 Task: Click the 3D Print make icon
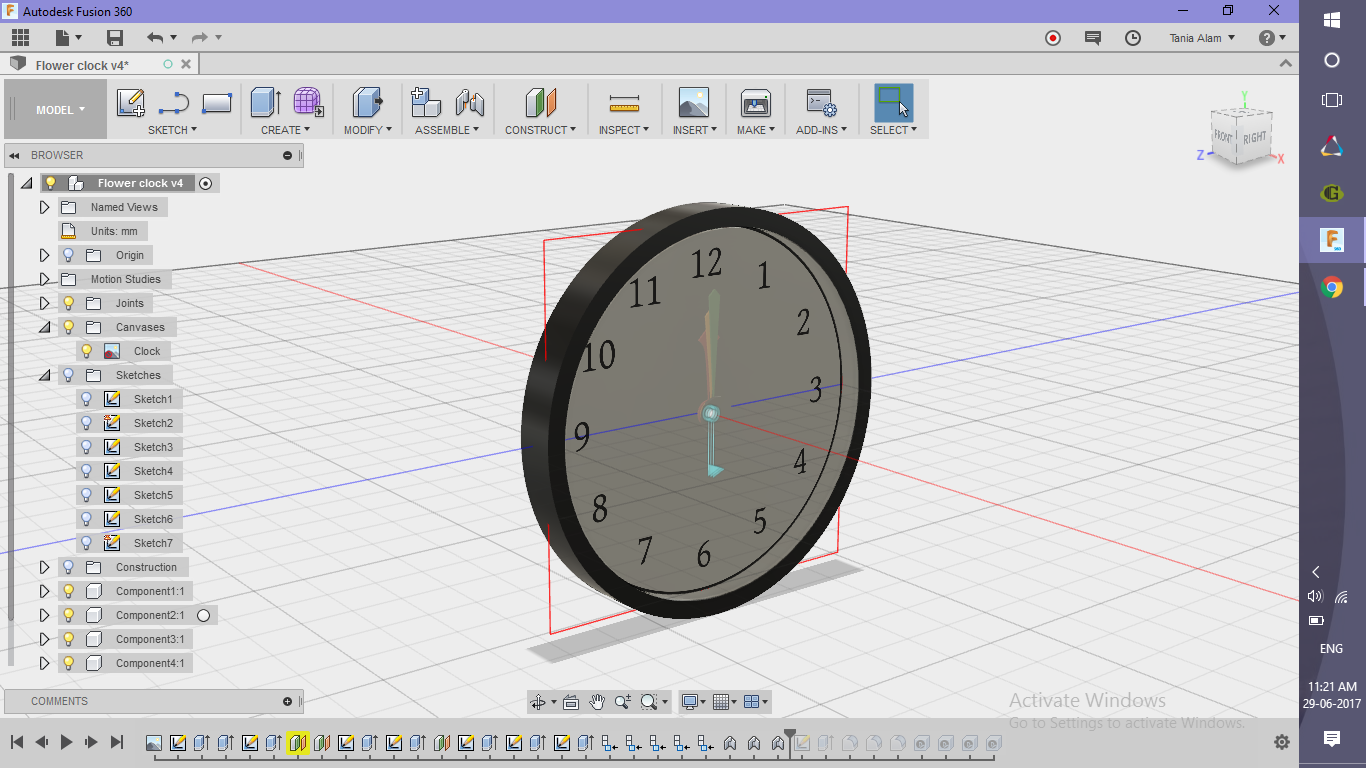tap(755, 103)
